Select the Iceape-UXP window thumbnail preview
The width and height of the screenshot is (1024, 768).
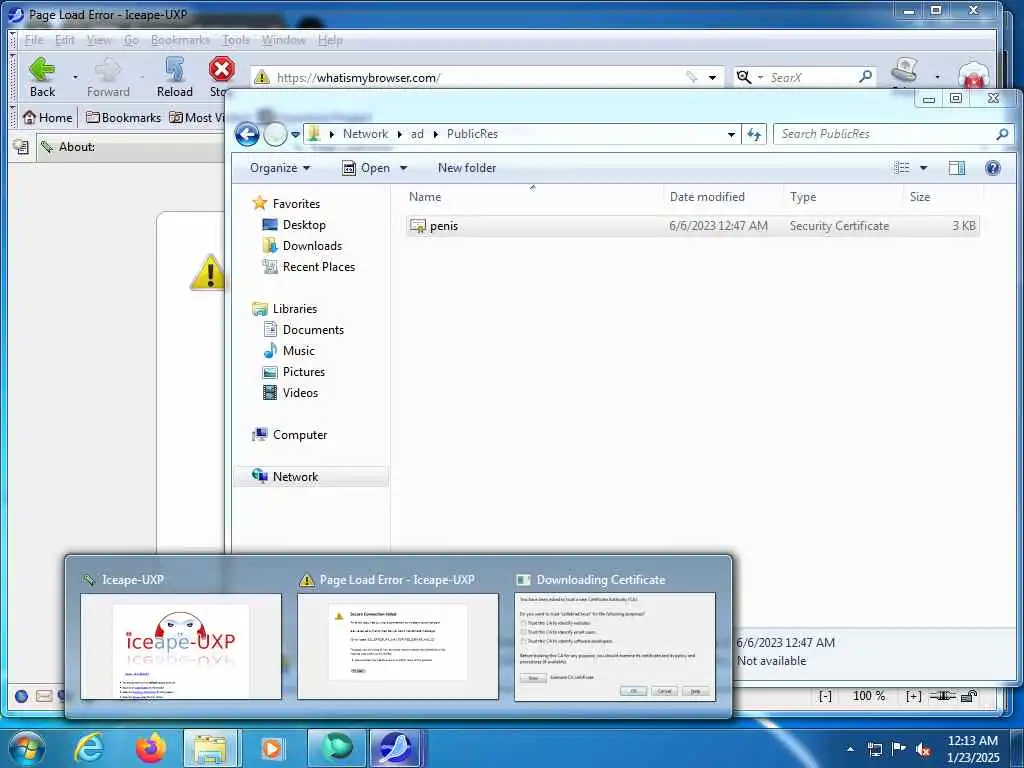181,647
